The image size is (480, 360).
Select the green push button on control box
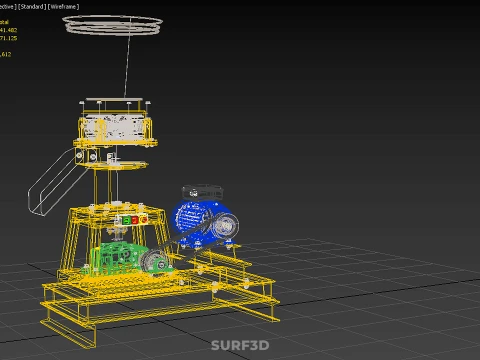coord(126,220)
